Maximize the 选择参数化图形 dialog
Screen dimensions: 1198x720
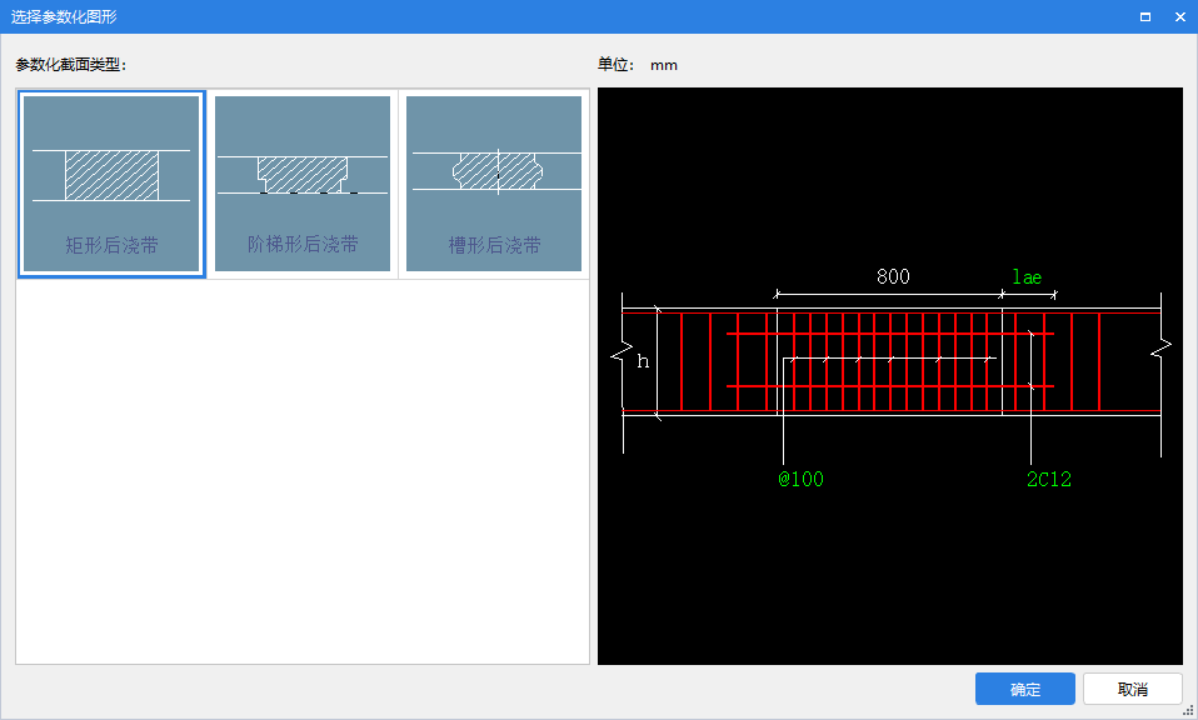pos(1145,17)
